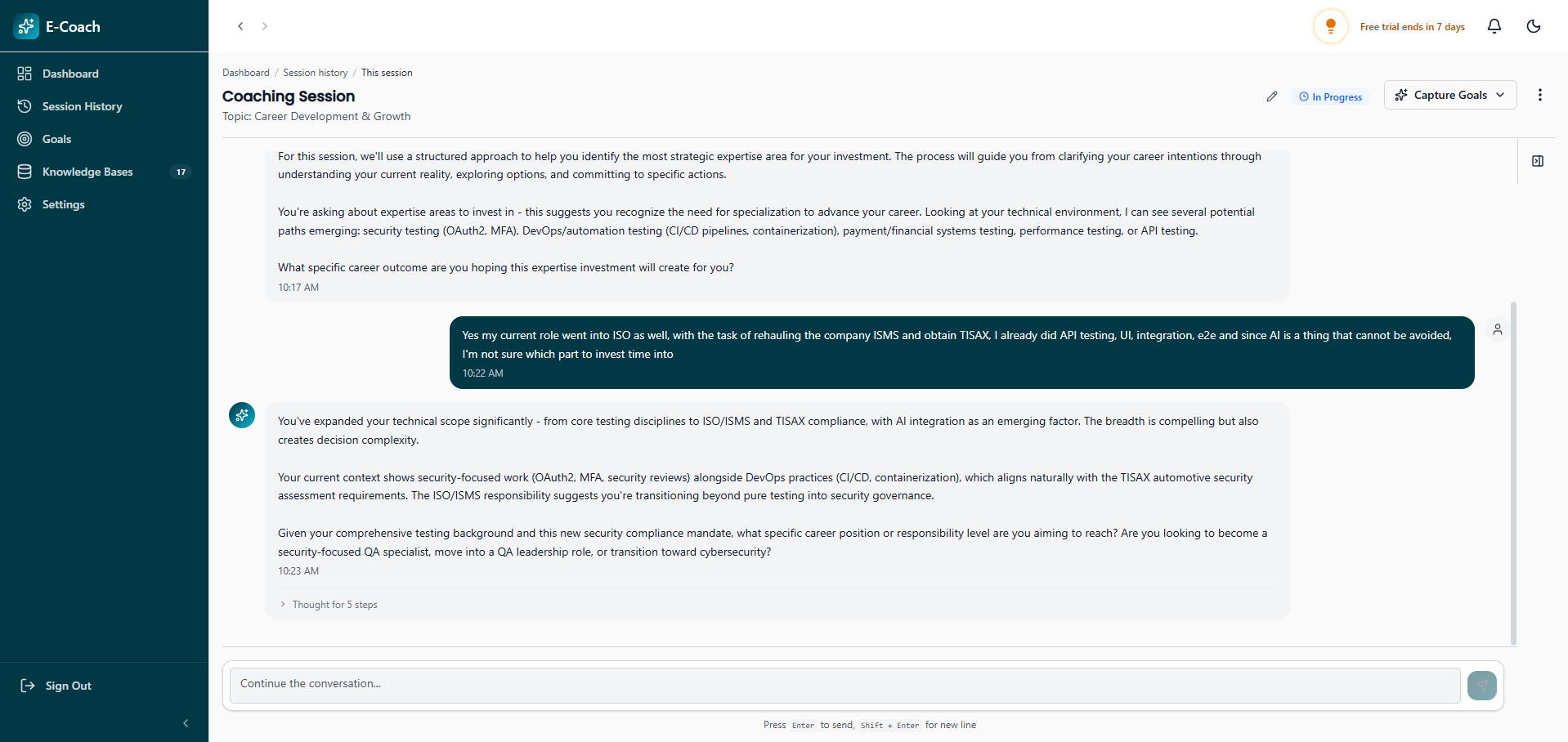Open the three-dot more options menu

point(1540,95)
